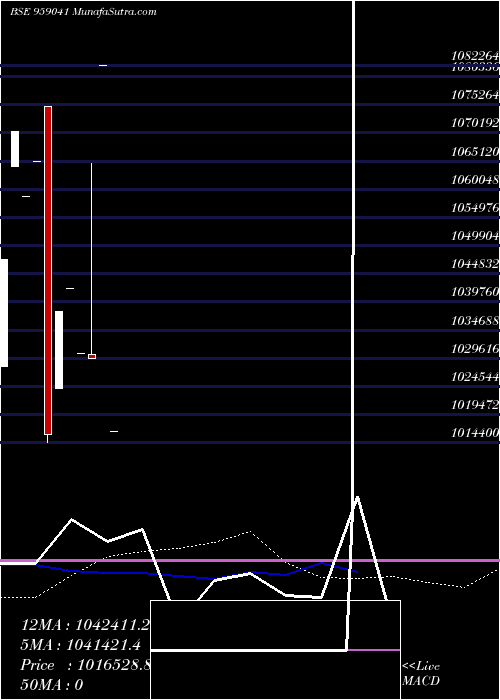Viewport: 500px width, 700px height.
Task: Select the white candle body near 1070192
Action: (x=15, y=149)
